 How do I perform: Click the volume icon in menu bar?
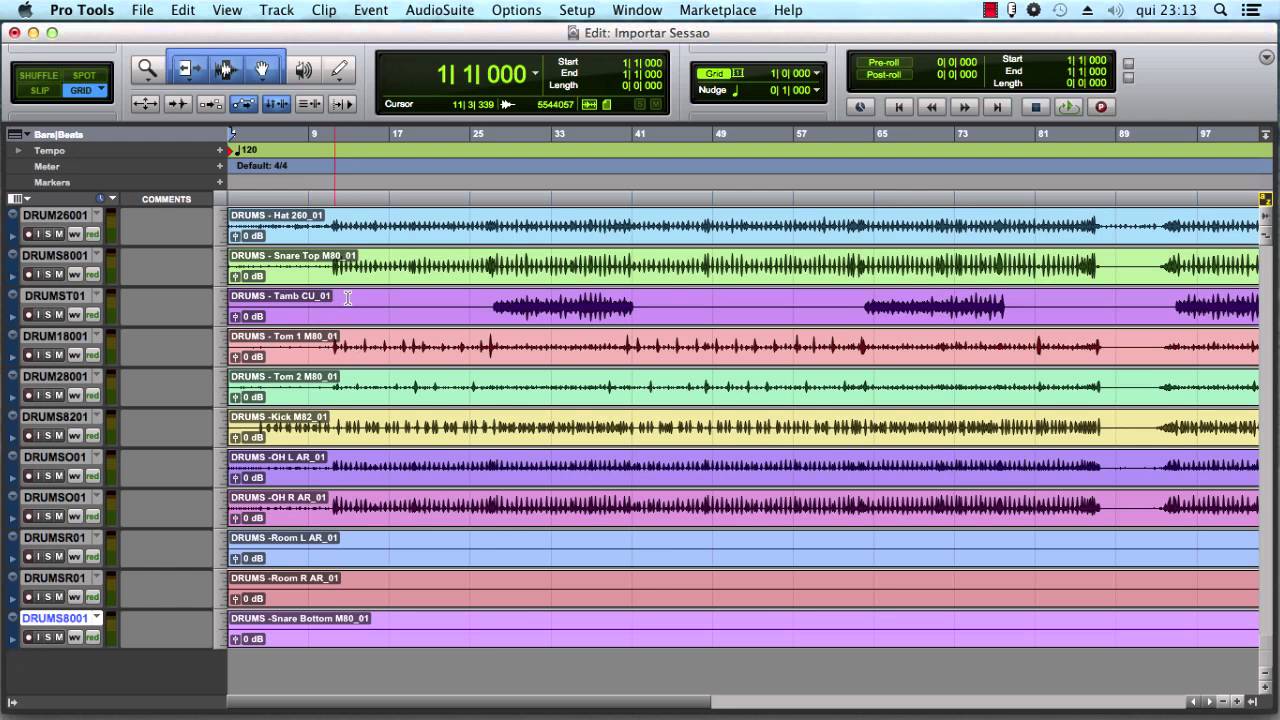point(1115,10)
